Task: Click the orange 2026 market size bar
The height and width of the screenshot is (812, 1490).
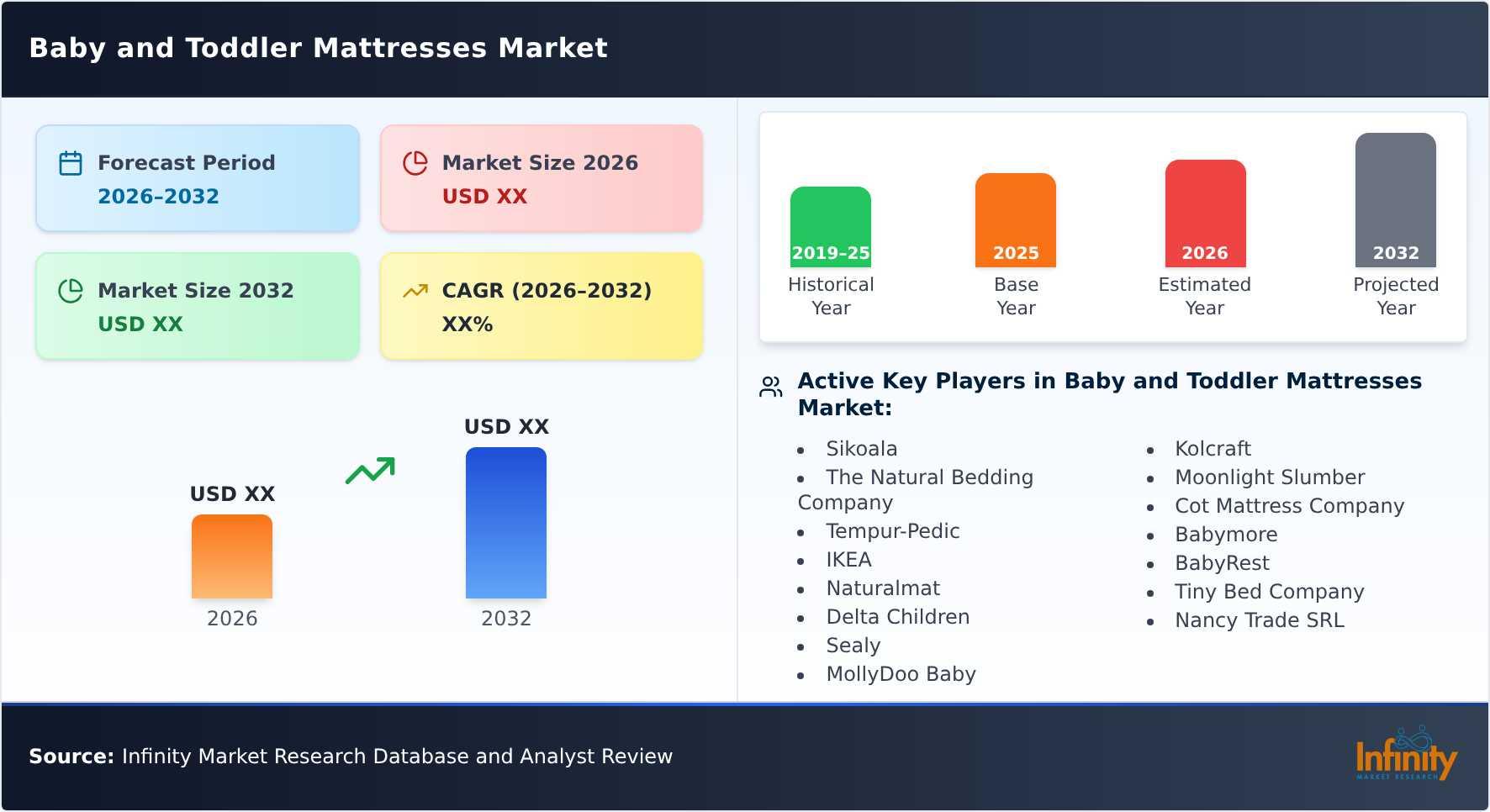Action: click(232, 556)
